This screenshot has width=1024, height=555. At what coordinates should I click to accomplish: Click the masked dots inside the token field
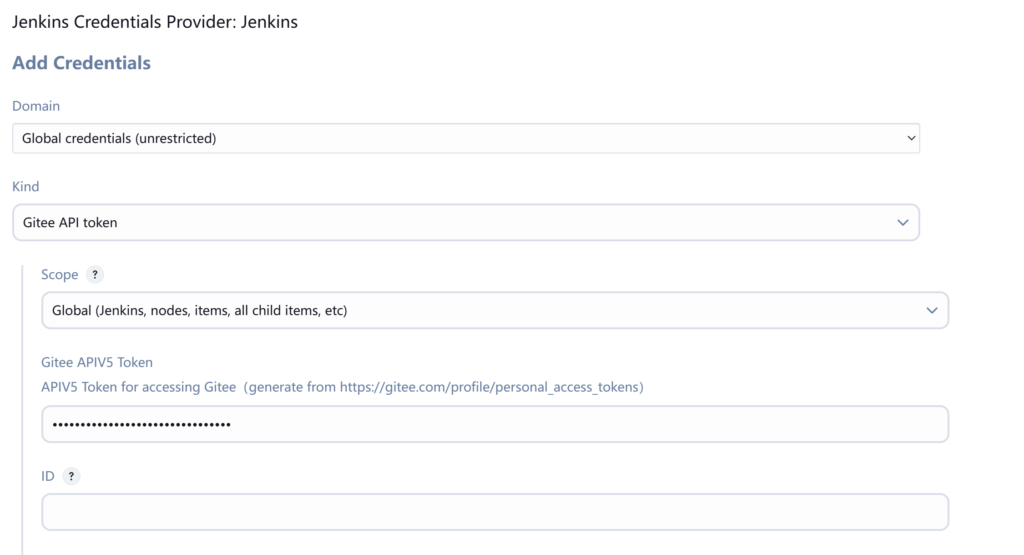(141, 425)
